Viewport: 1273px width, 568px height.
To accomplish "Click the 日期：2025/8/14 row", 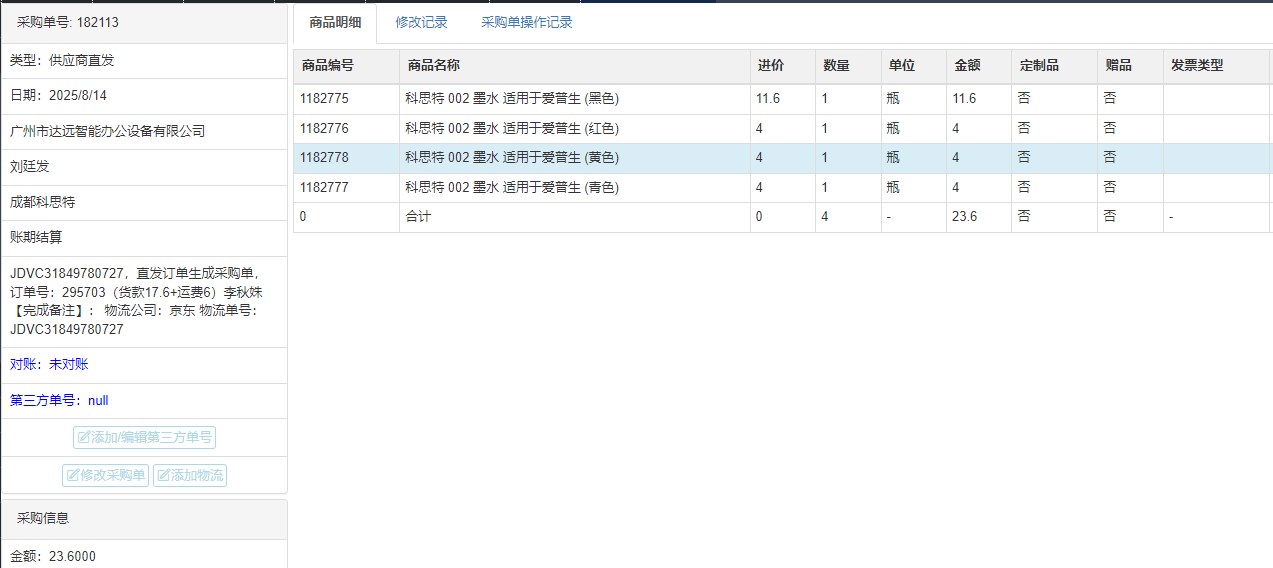I will (x=144, y=96).
